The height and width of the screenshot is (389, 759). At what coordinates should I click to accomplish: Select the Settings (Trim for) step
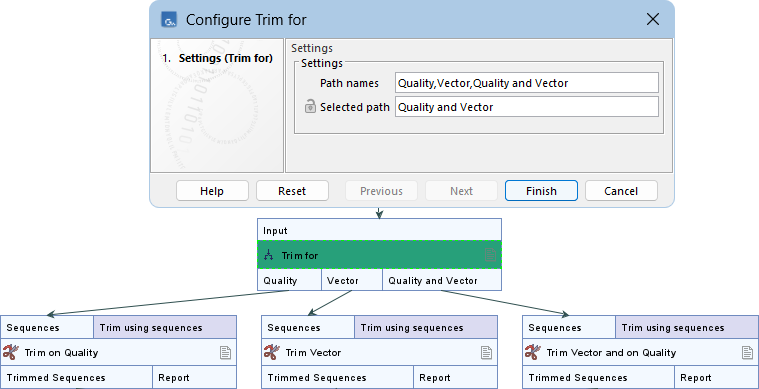[226, 58]
